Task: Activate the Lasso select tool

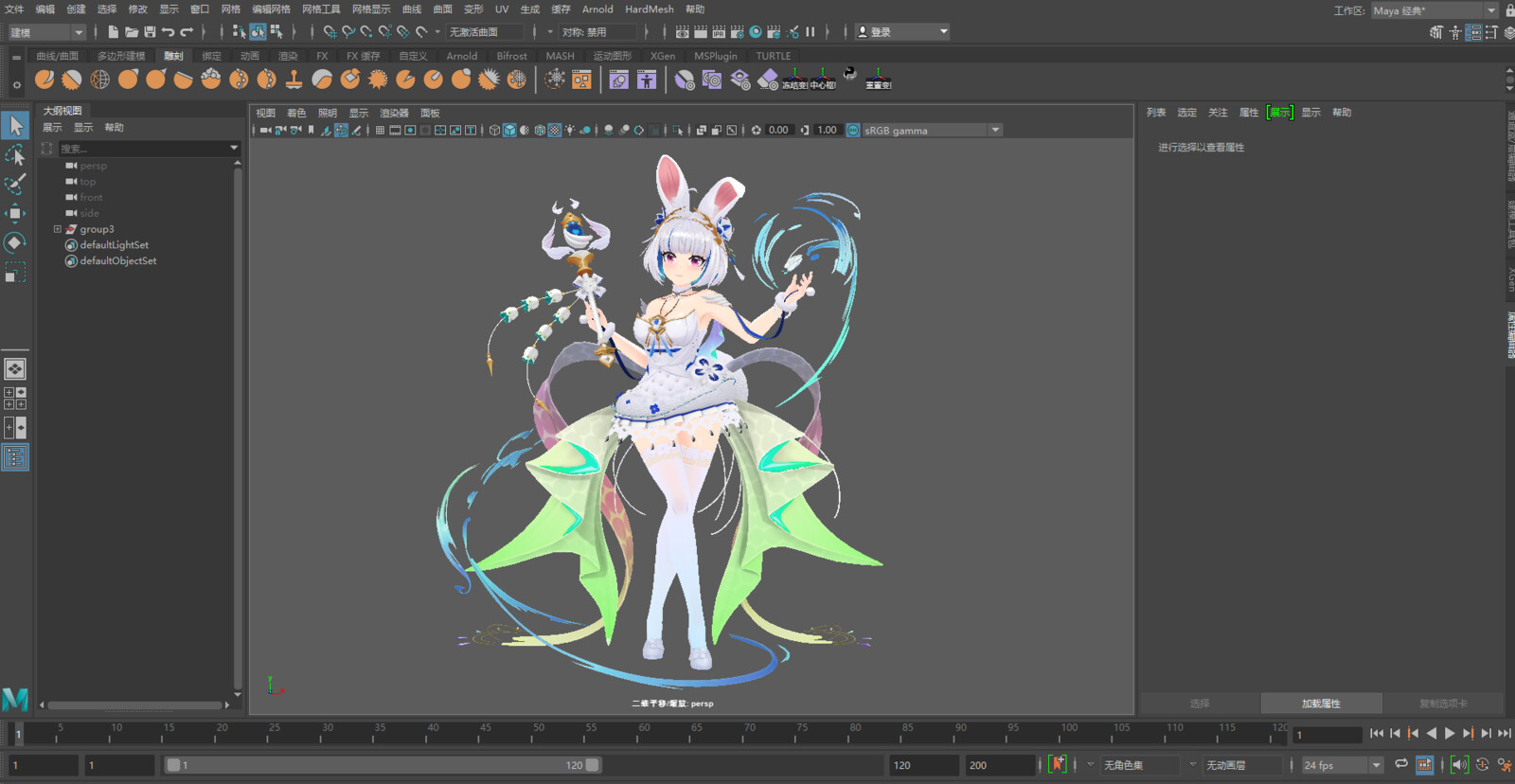Action: 15,154
